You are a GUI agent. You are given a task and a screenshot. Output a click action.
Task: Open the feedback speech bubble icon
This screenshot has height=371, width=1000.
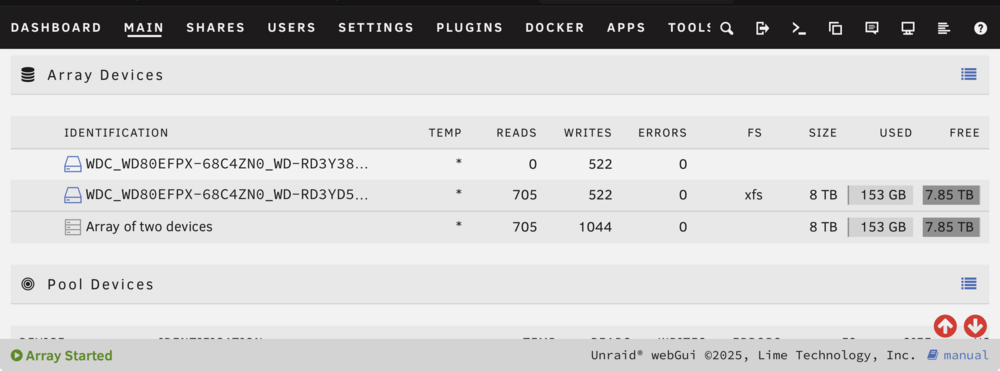[872, 28]
